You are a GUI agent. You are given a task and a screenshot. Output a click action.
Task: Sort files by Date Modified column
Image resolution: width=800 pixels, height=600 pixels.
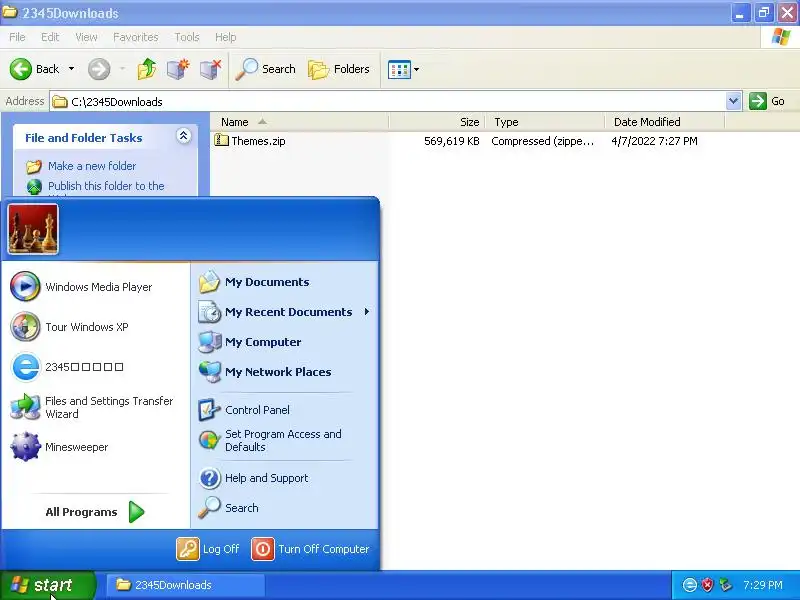pos(665,122)
